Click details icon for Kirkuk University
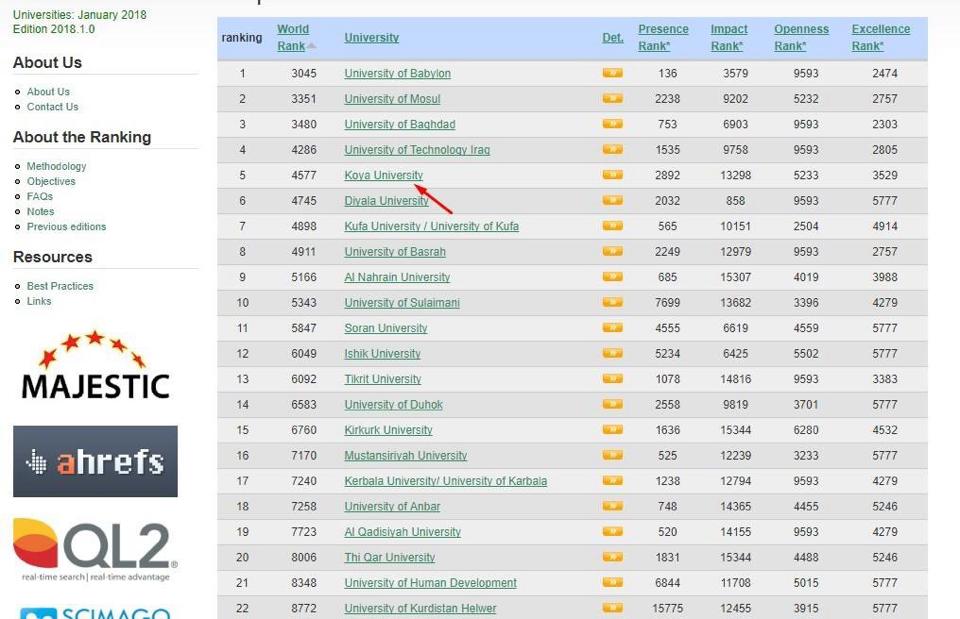Screen dimensions: 960x619 (x=612, y=430)
